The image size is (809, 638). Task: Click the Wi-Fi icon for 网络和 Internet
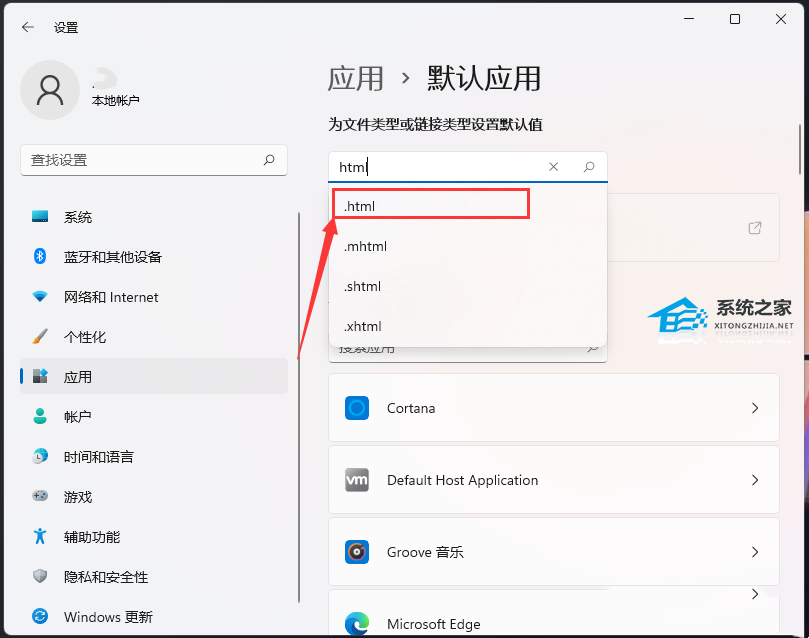40,297
